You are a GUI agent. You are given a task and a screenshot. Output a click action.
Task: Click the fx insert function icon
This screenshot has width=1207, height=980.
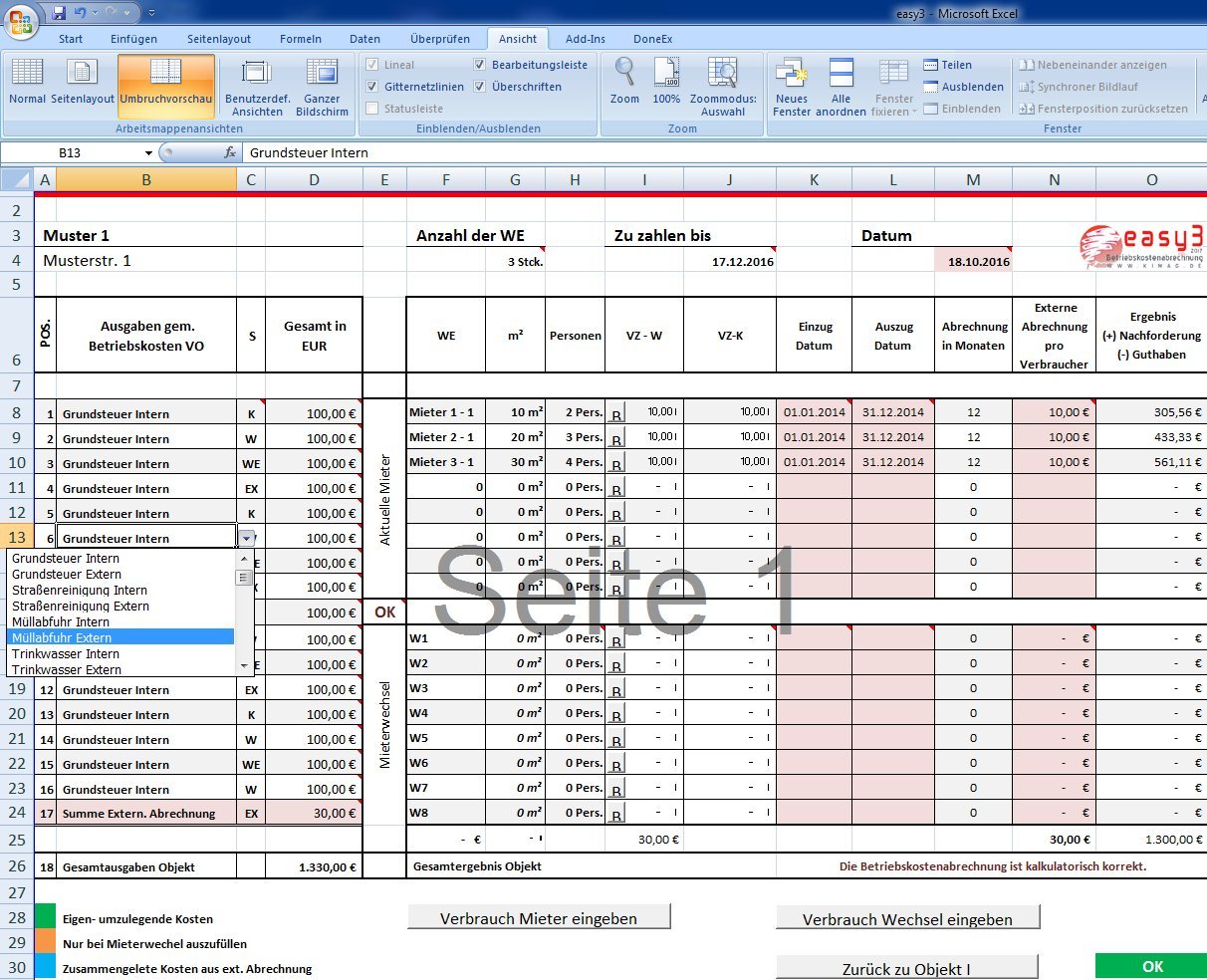[x=230, y=152]
